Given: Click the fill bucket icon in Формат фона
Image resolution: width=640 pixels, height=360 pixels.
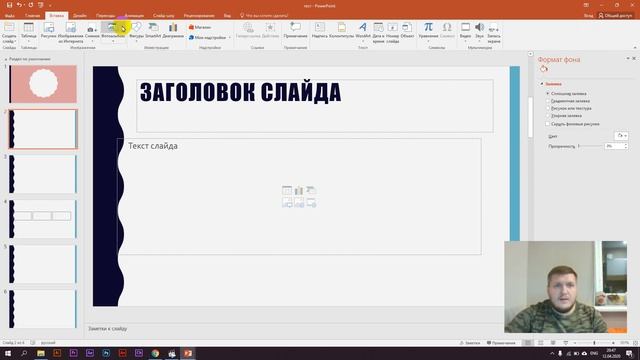Looking at the screenshot, I should pyautogui.click(x=544, y=69).
